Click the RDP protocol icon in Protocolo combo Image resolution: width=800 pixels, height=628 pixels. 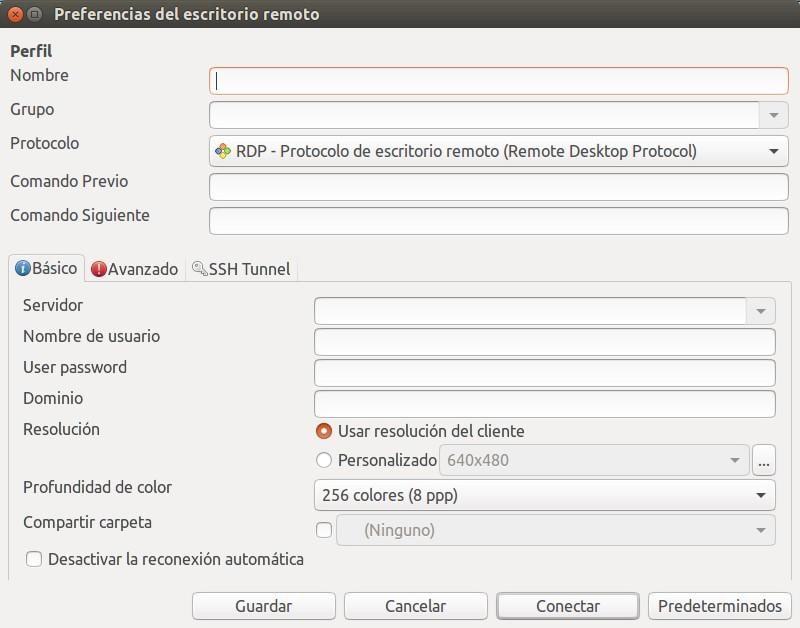click(223, 151)
